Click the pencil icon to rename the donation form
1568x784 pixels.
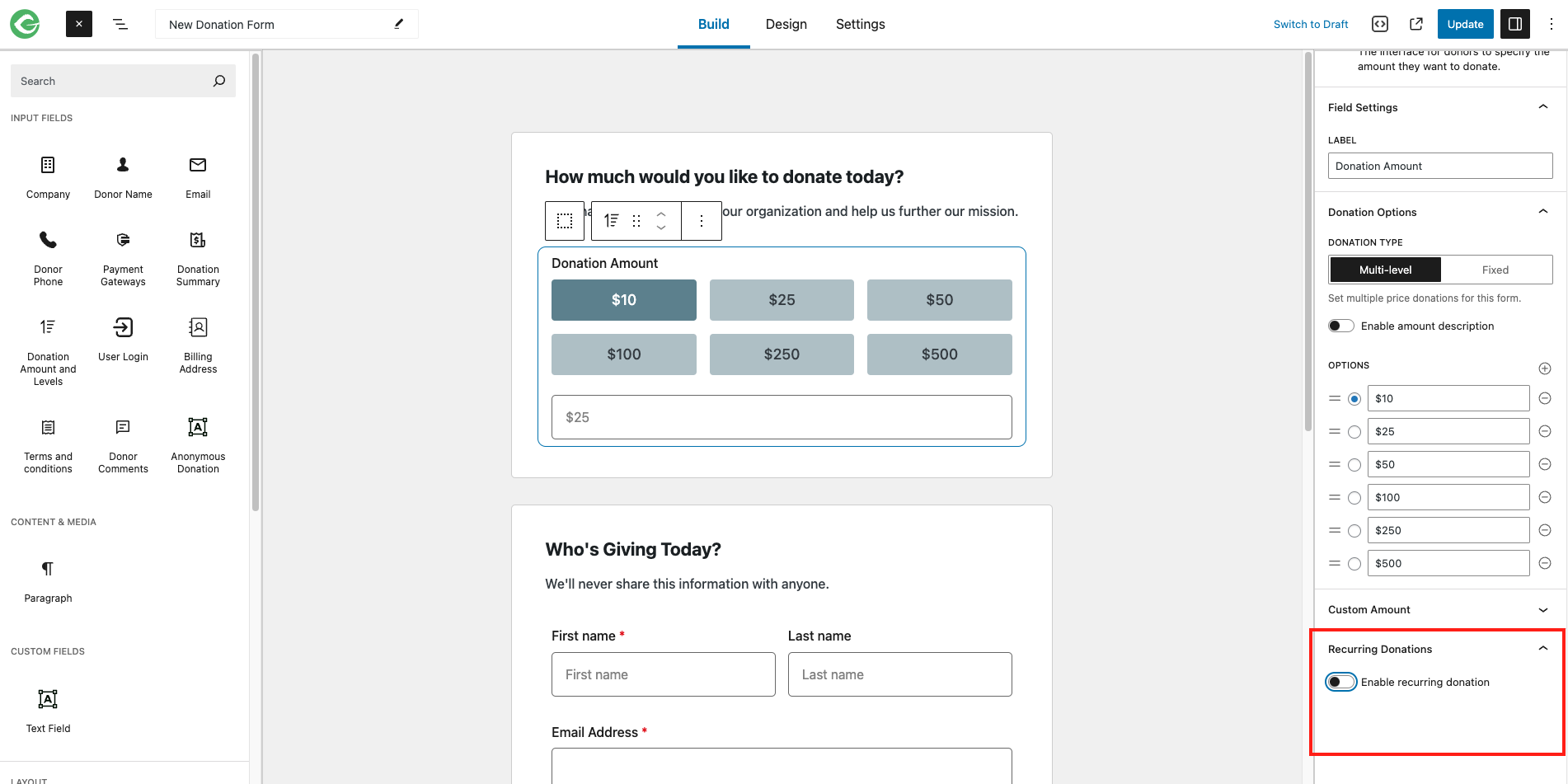pyautogui.click(x=398, y=24)
